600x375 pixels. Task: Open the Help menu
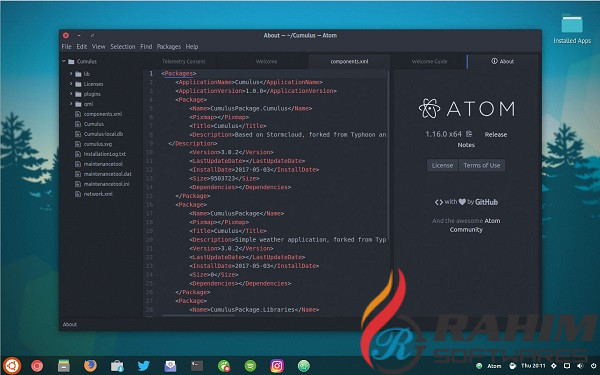[192, 47]
